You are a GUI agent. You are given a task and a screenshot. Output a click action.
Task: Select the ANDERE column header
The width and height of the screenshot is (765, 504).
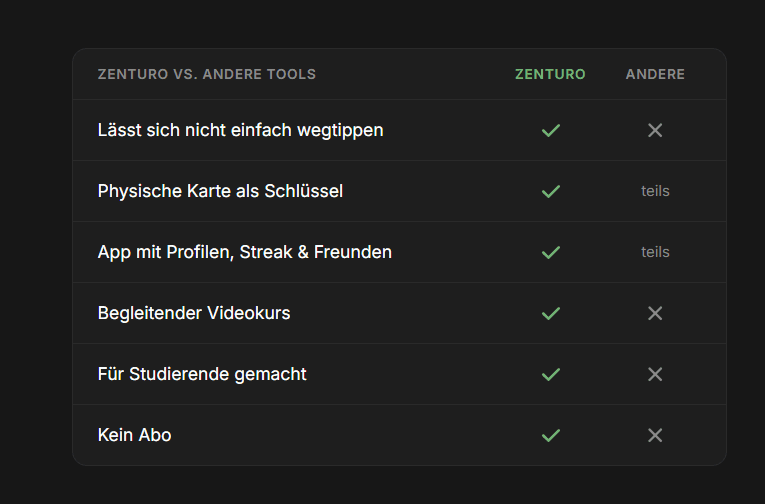[655, 74]
